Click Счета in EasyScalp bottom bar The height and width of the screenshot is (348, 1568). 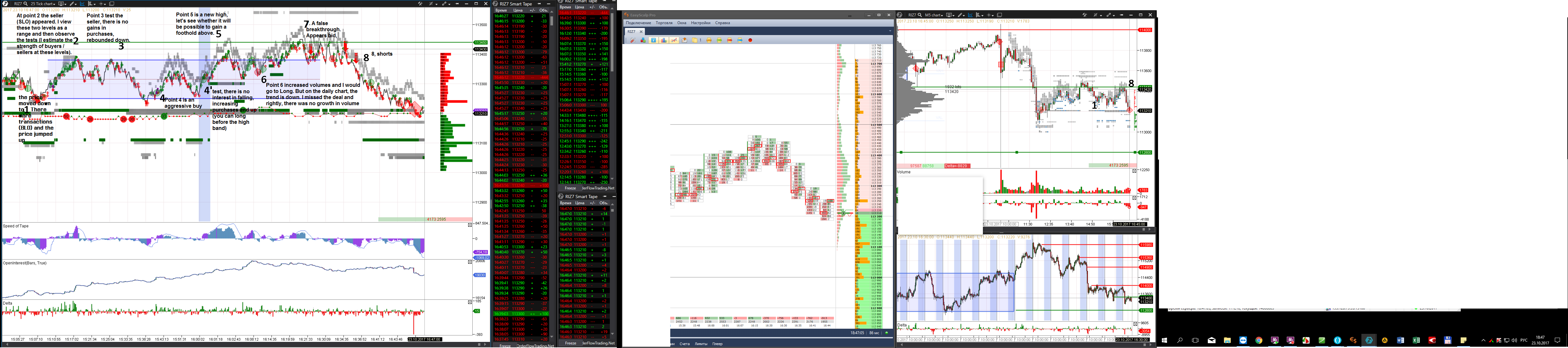point(685,344)
